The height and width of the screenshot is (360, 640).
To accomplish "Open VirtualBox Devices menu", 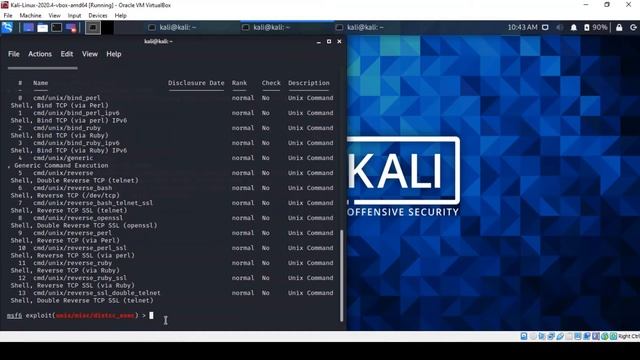I will click(x=98, y=16).
